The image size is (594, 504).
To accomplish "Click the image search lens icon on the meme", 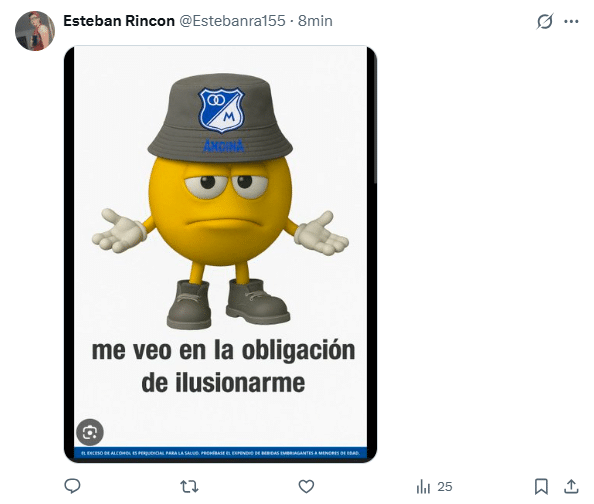I will point(90,432).
